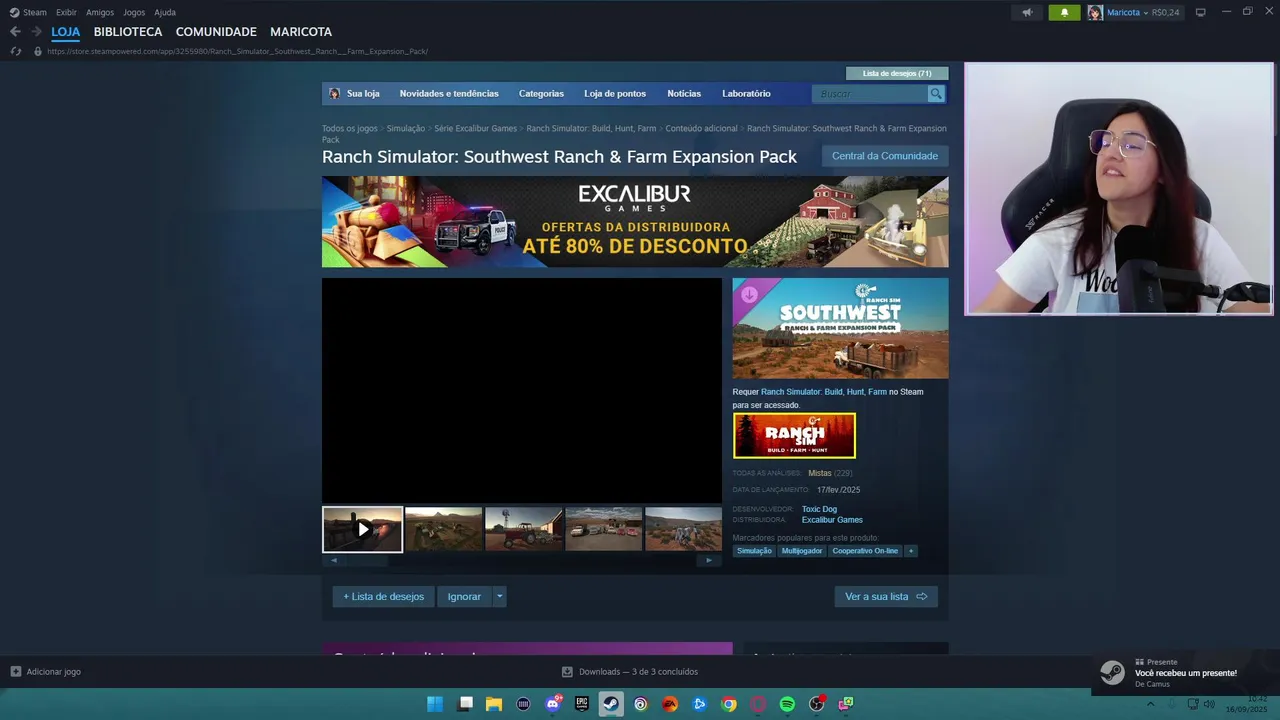
Task: Open Ranch Simulator: Build, Hunt, Farm link
Action: tap(824, 392)
